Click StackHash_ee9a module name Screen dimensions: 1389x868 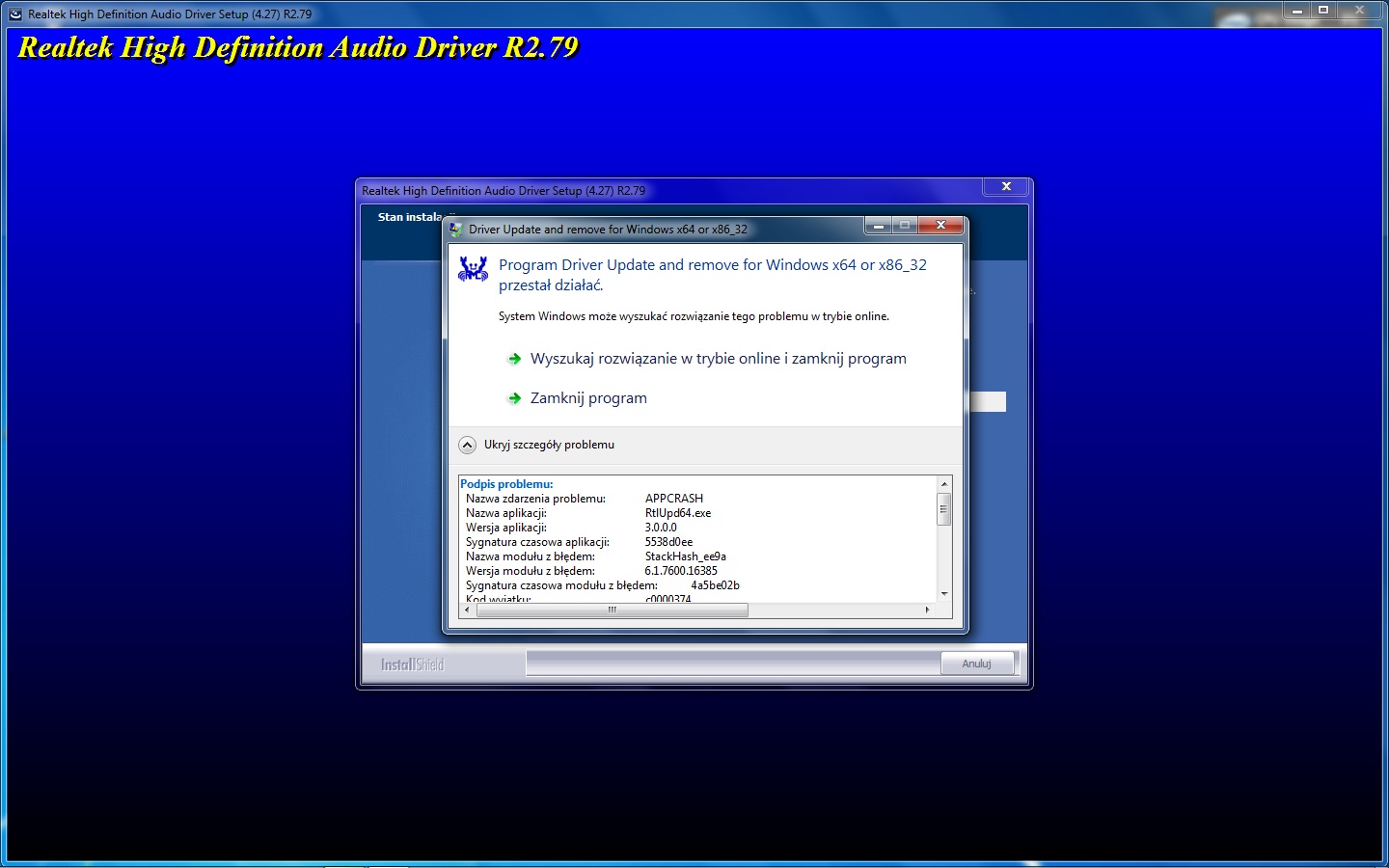coord(686,556)
